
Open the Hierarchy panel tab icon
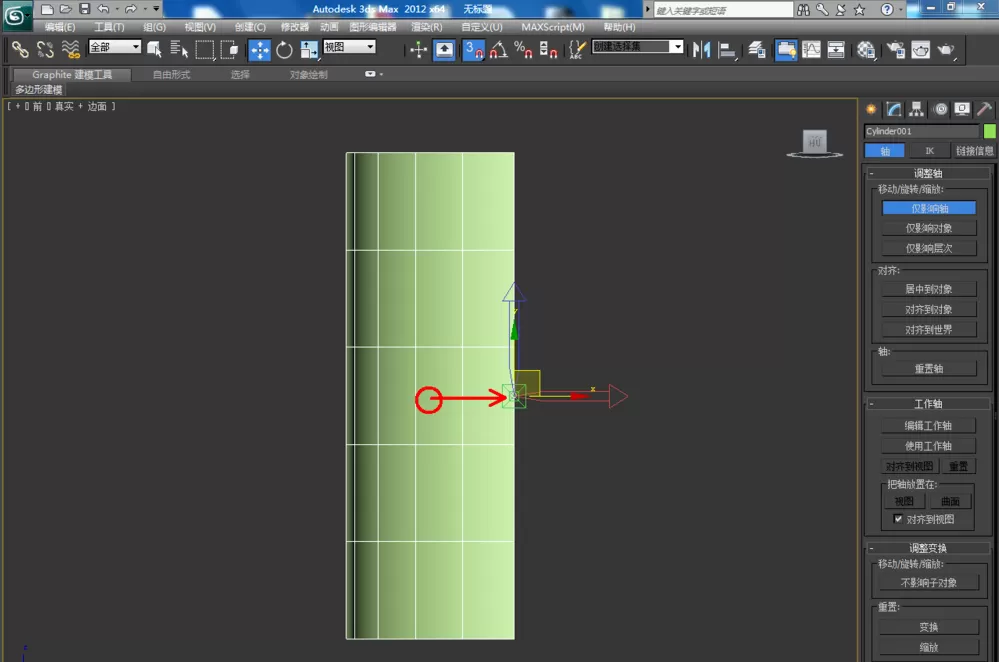(x=917, y=110)
